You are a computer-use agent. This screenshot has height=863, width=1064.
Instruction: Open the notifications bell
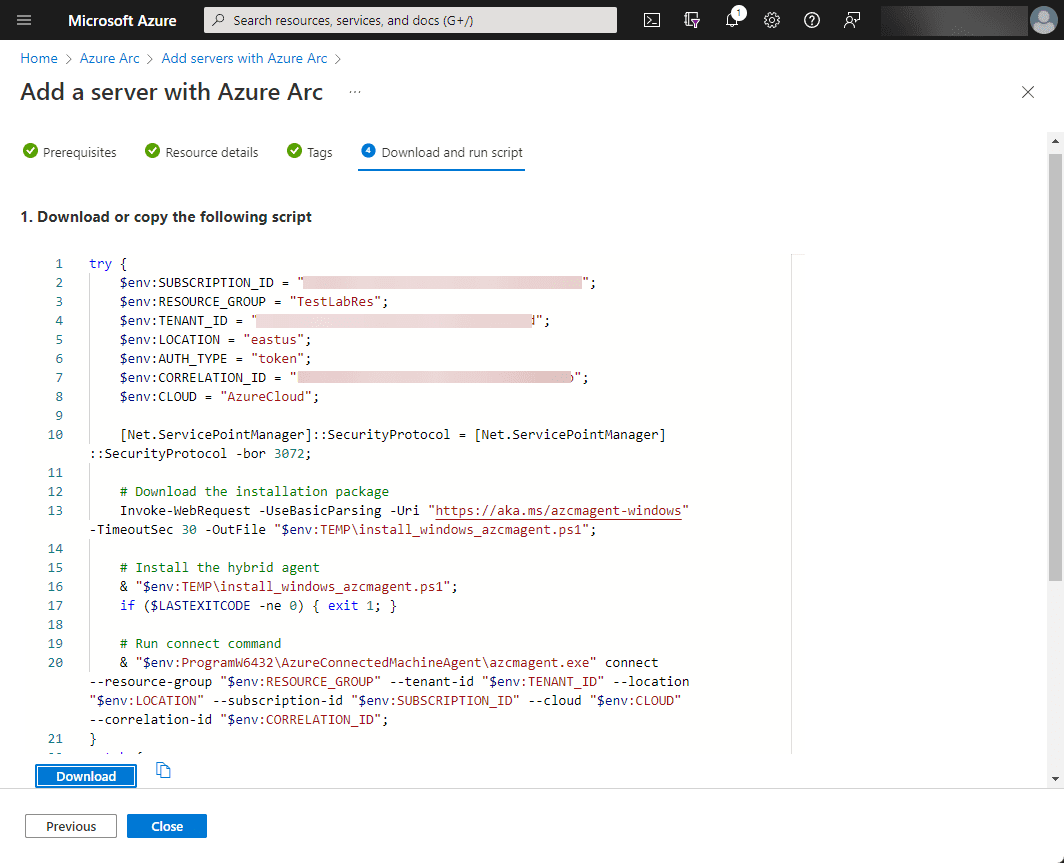click(x=732, y=20)
